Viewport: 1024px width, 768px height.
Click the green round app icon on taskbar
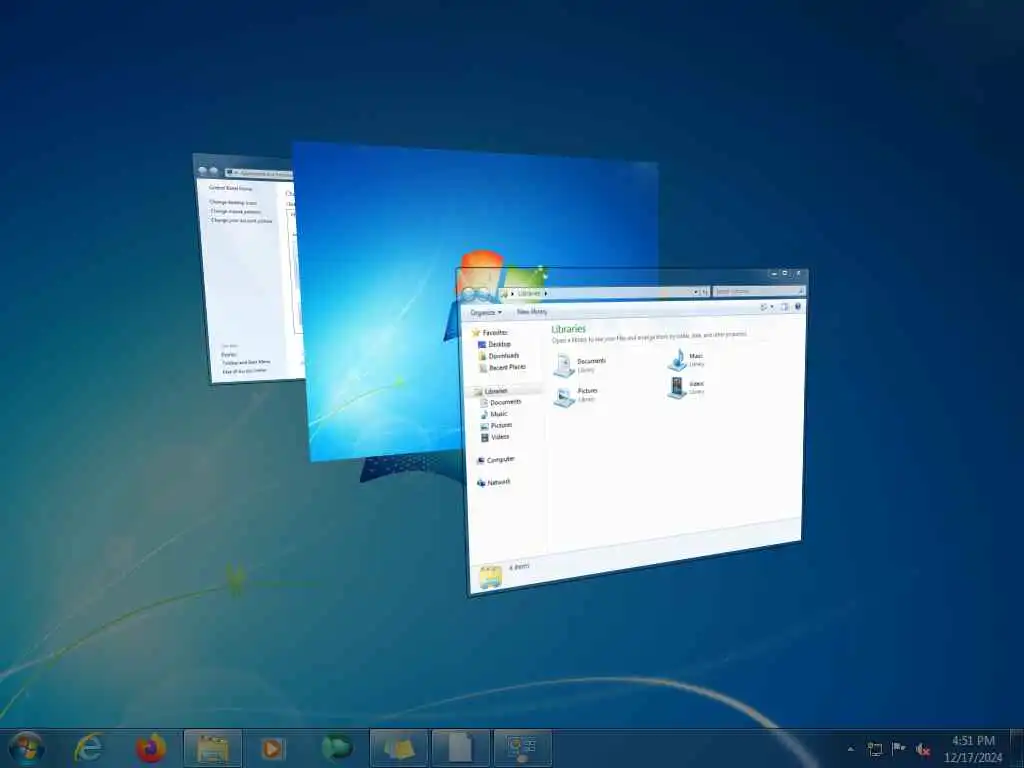[336, 748]
